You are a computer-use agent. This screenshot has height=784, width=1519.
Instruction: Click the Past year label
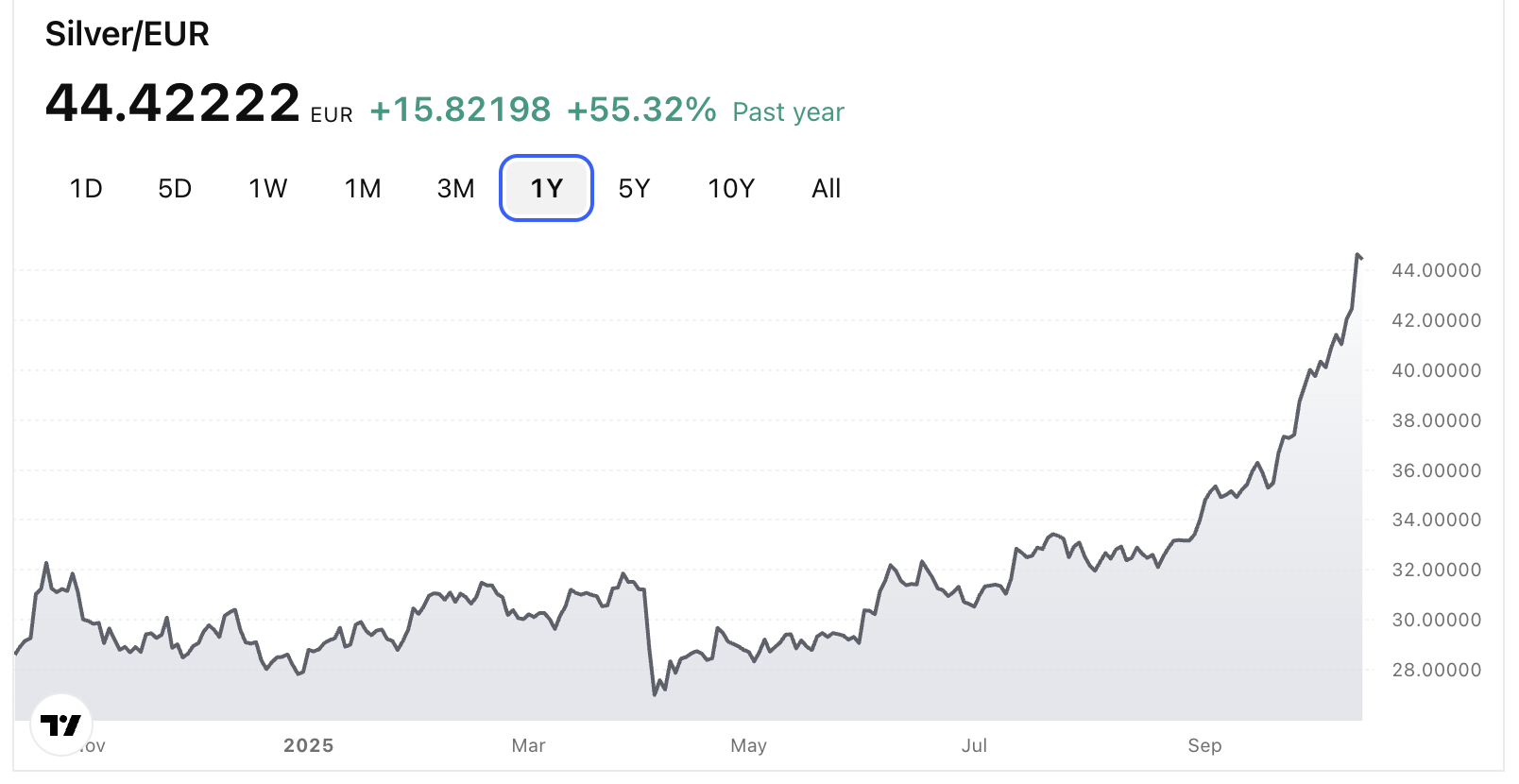788,112
